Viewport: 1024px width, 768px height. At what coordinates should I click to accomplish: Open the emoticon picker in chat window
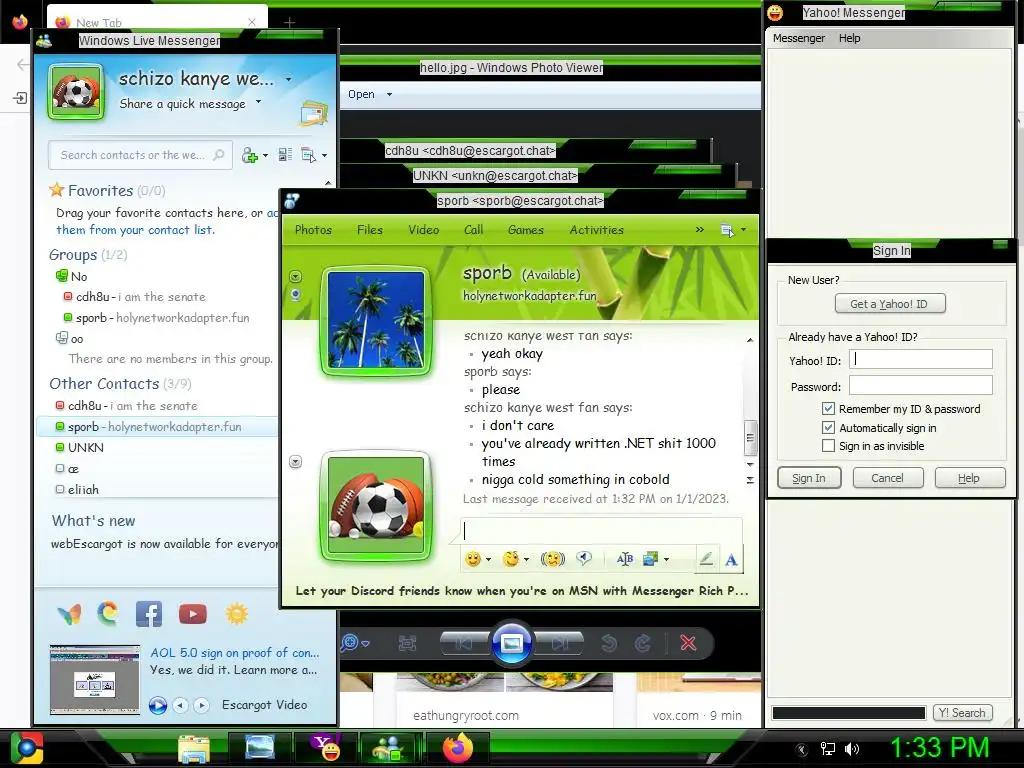click(x=473, y=559)
